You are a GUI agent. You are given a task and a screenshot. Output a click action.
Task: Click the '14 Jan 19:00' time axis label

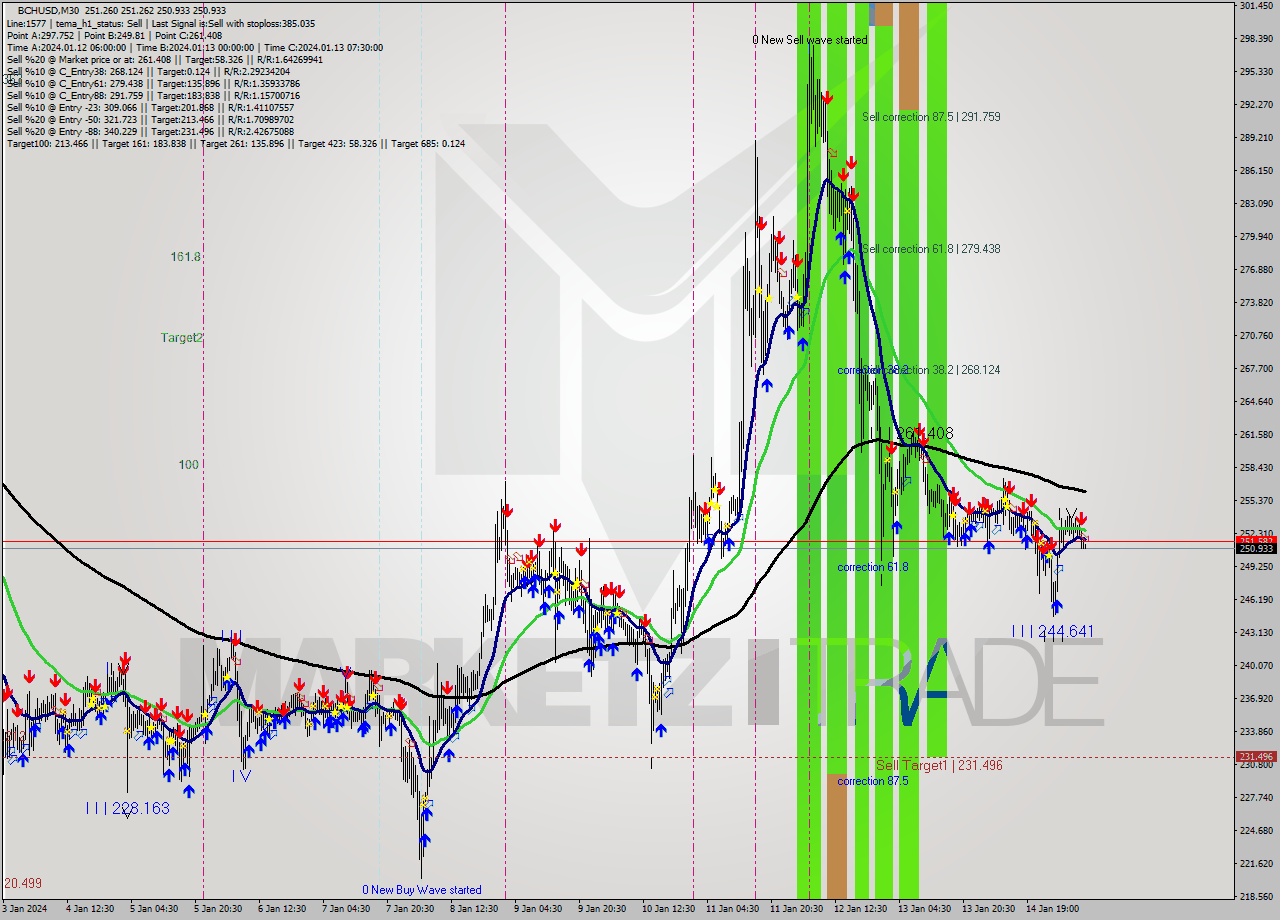coord(1052,908)
